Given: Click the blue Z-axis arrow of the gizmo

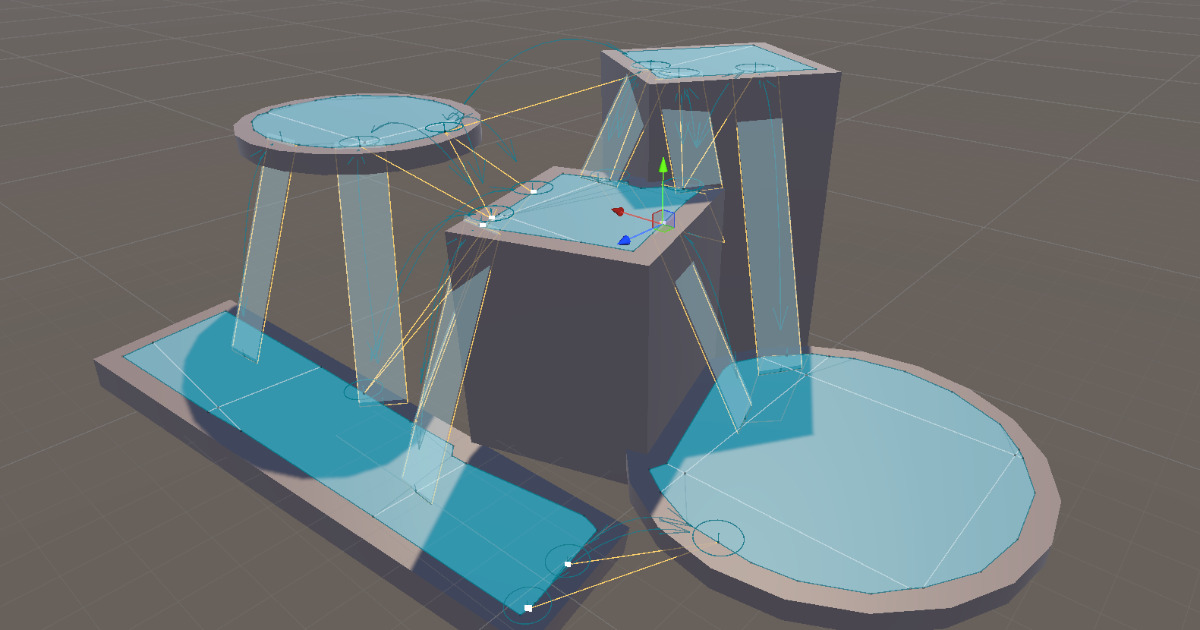Looking at the screenshot, I should (626, 240).
